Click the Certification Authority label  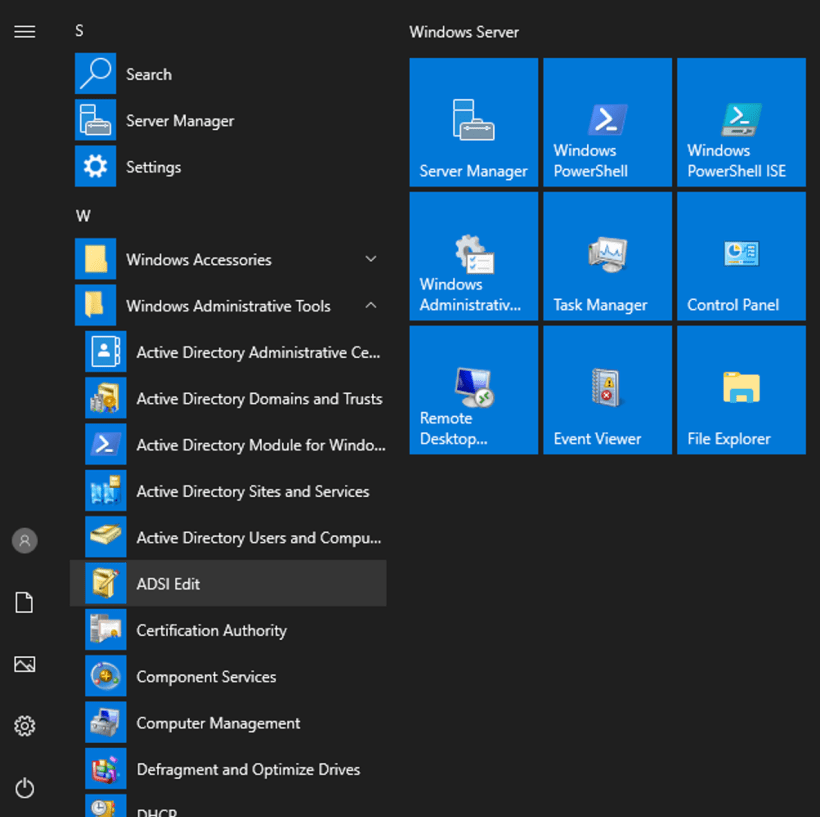212,630
